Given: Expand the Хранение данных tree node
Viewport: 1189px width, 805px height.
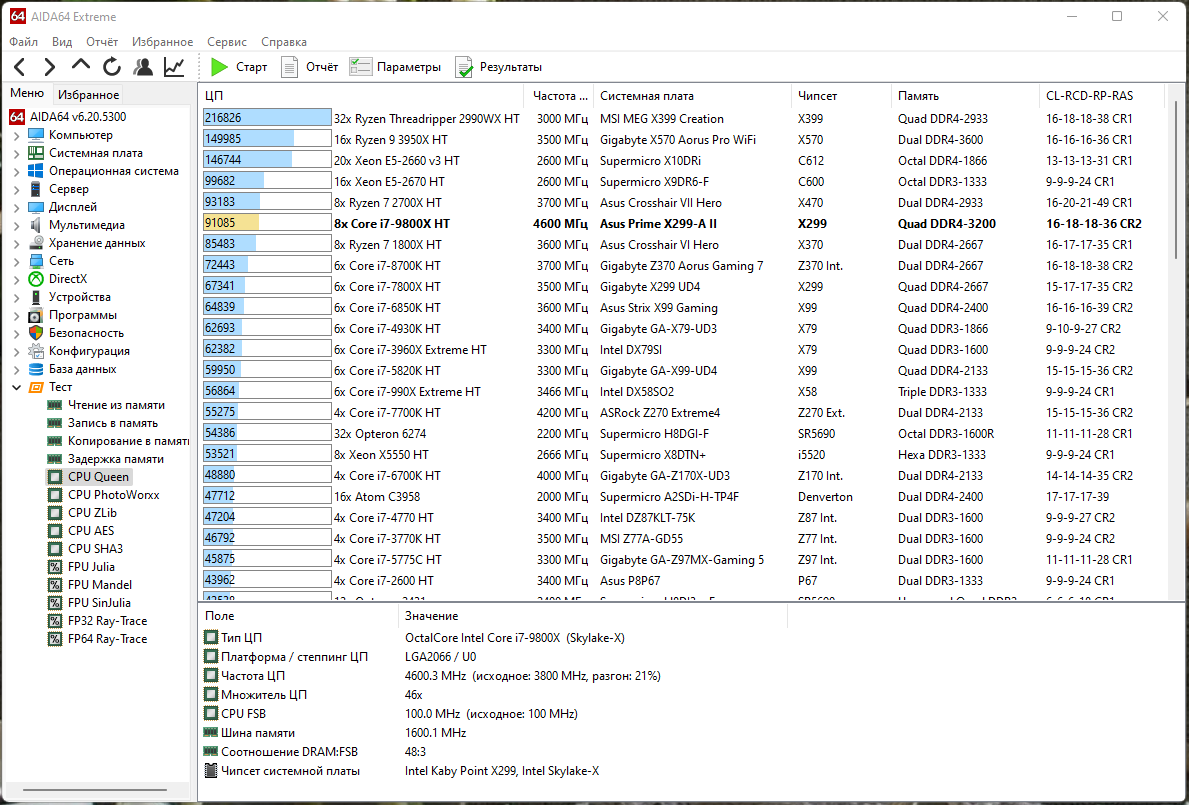Looking at the screenshot, I should tap(17, 244).
